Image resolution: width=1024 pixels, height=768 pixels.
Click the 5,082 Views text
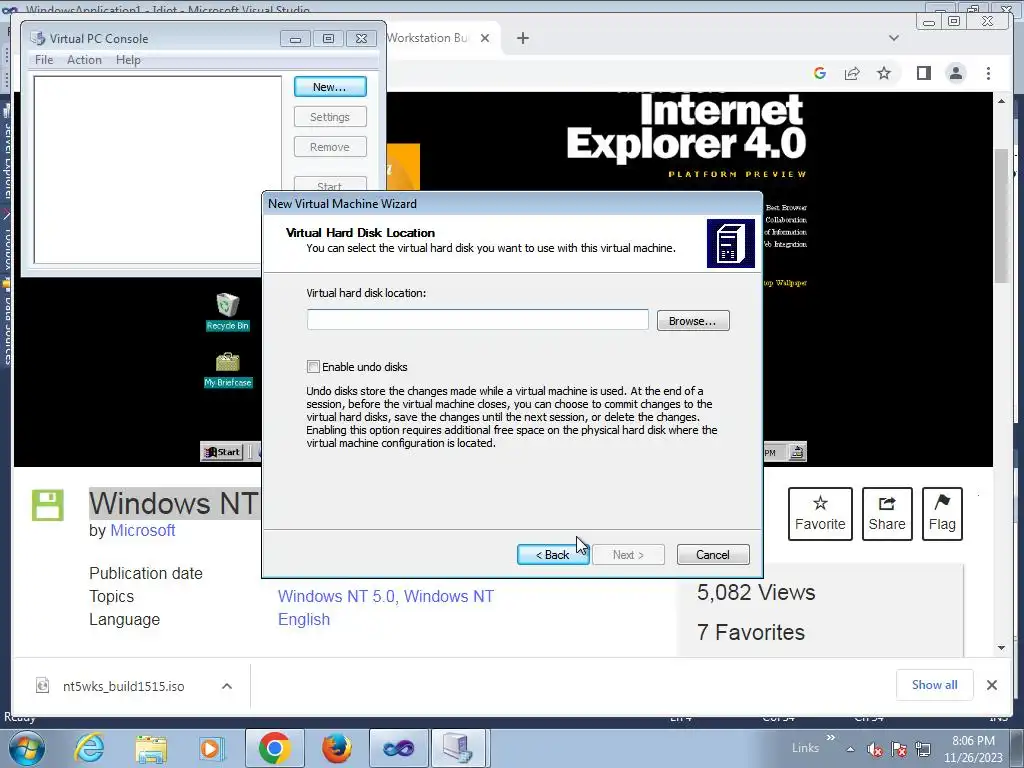756,592
